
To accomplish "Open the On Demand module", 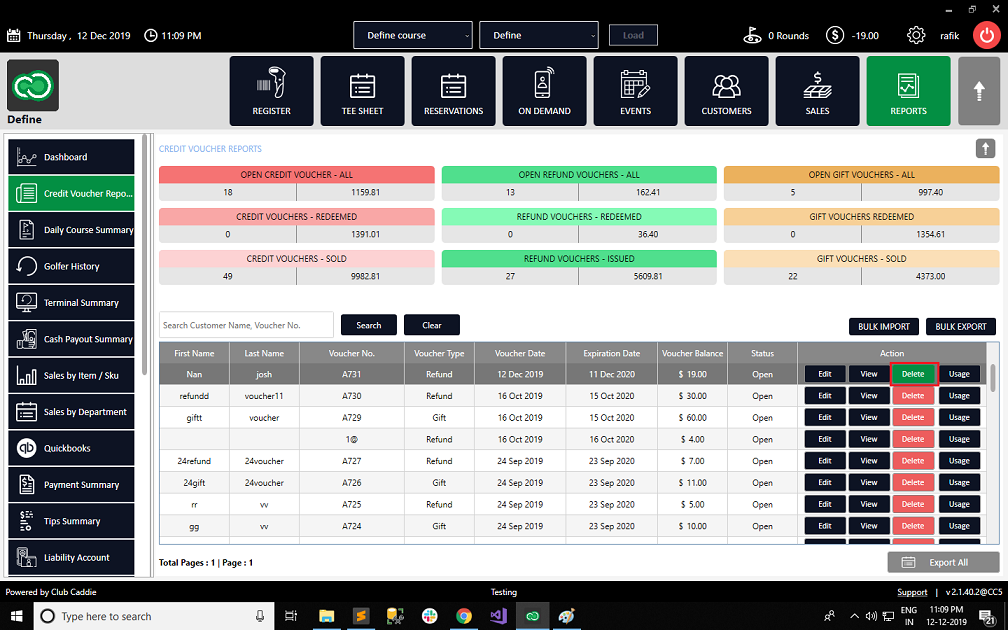I will (x=544, y=91).
